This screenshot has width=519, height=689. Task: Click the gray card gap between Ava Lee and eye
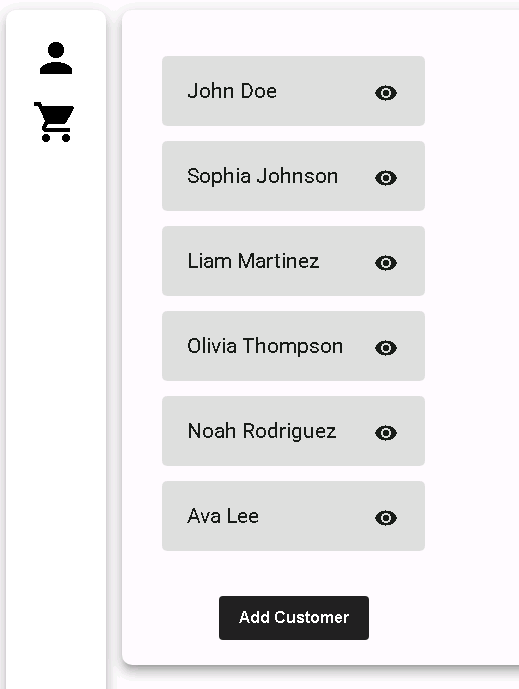(x=316, y=516)
